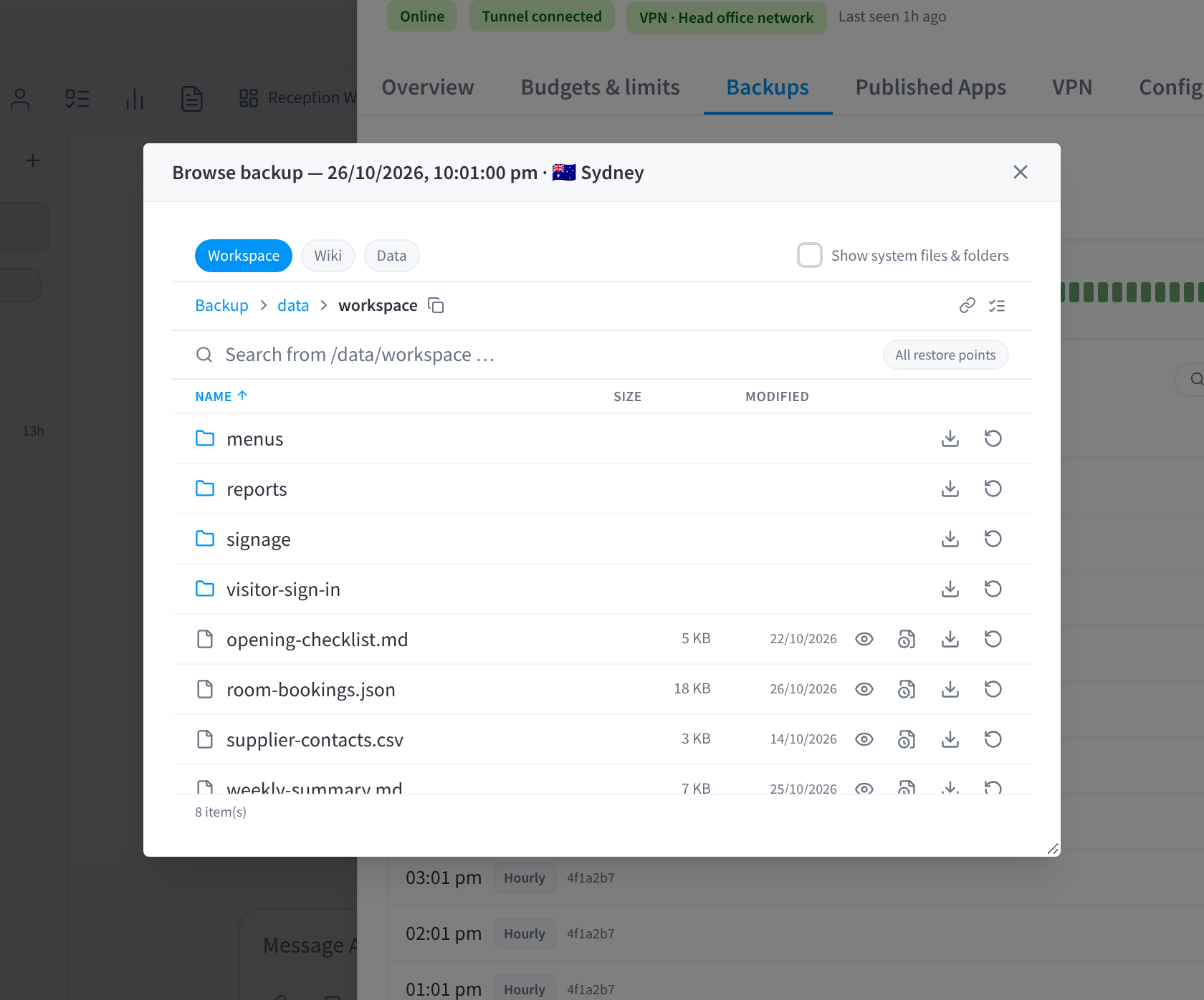Restore the reports folder
Image resolution: width=1204 pixels, height=1000 pixels.
click(993, 489)
